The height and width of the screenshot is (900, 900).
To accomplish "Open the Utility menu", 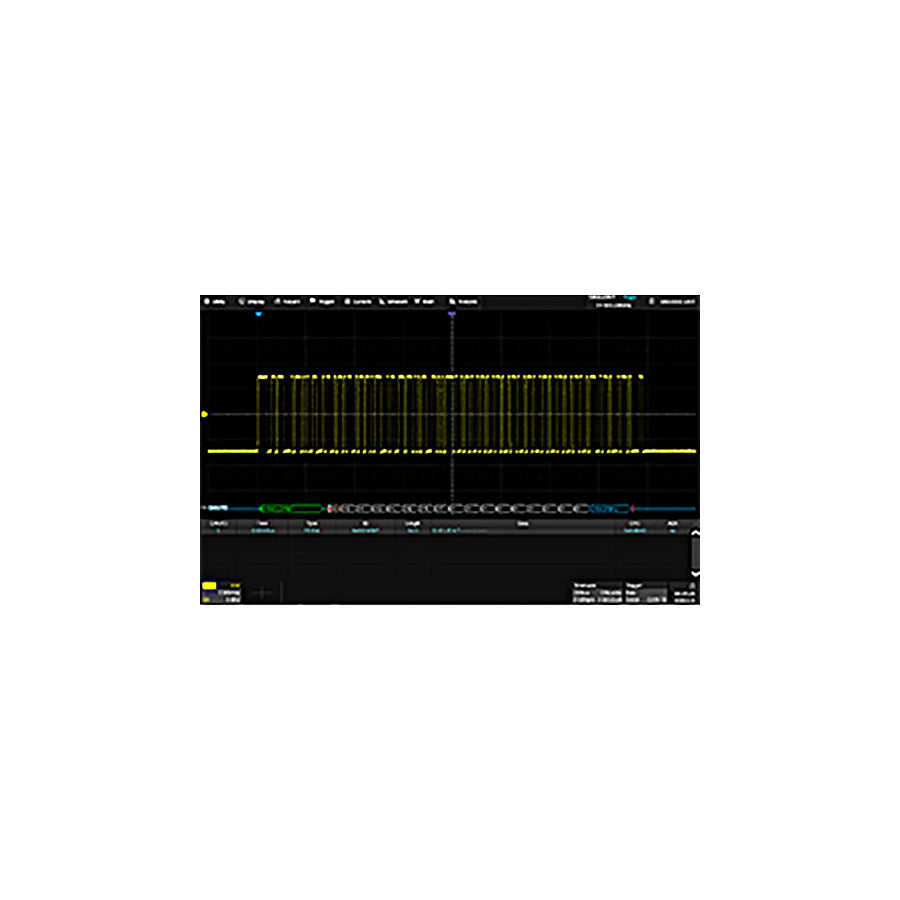I will [x=215, y=302].
